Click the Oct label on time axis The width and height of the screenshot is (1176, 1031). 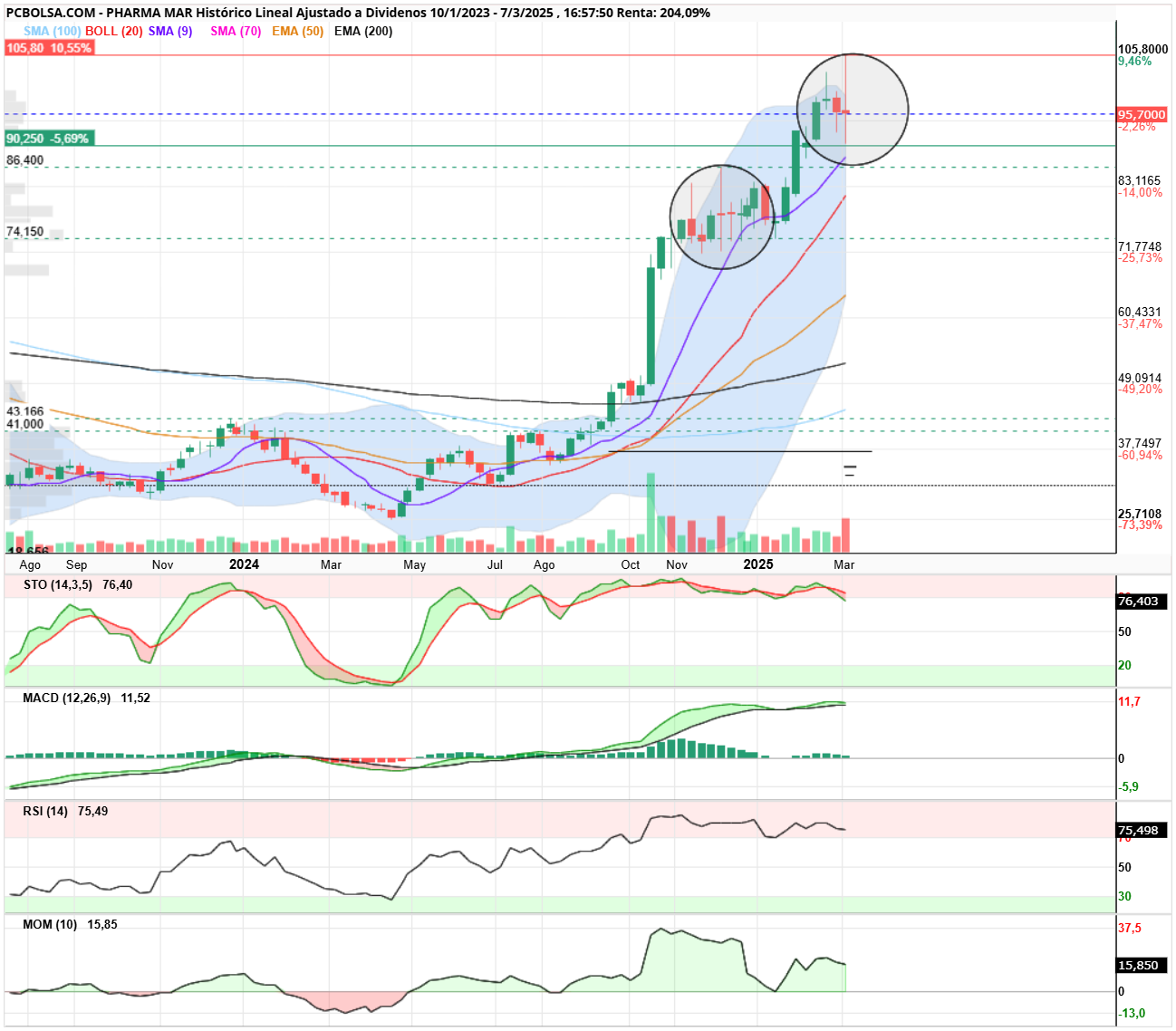coord(631,564)
